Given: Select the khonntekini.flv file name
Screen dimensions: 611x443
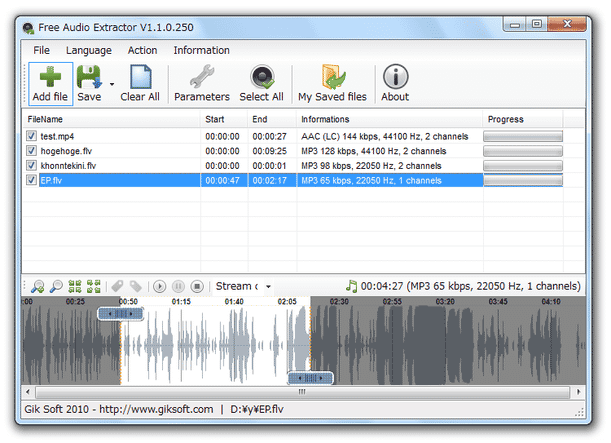Looking at the screenshot, I should click(x=68, y=166).
